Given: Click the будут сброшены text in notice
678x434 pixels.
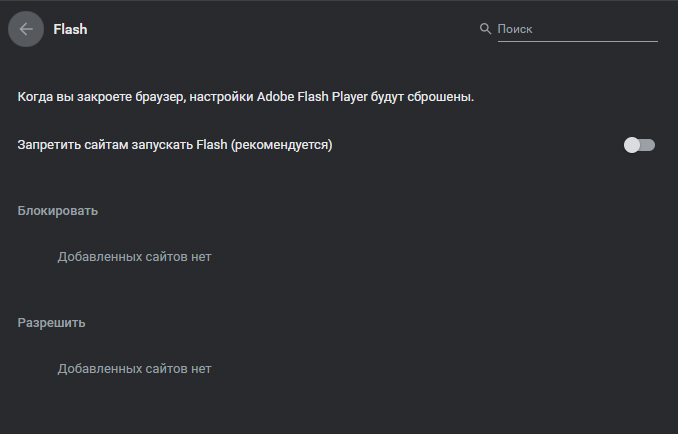Looking at the screenshot, I should [422, 97].
